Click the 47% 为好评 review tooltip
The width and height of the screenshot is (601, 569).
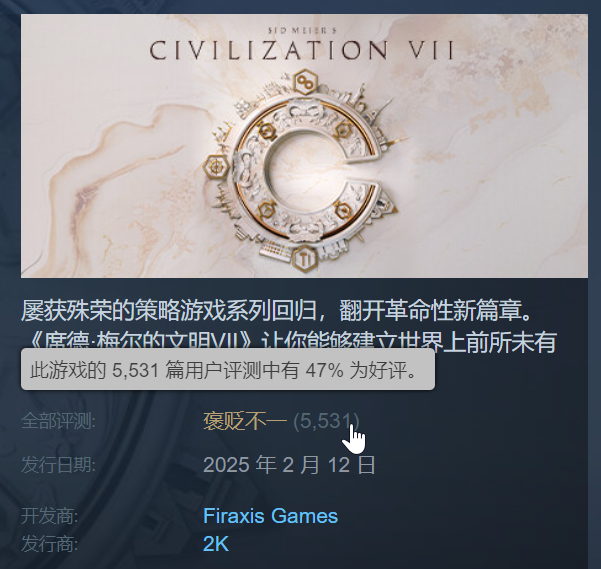[x=228, y=369]
